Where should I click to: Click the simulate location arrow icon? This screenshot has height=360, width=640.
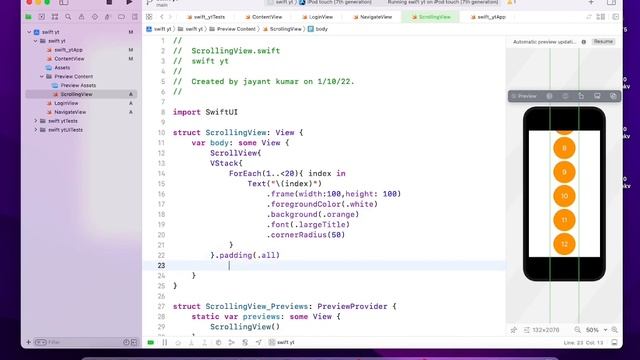pos(258,342)
